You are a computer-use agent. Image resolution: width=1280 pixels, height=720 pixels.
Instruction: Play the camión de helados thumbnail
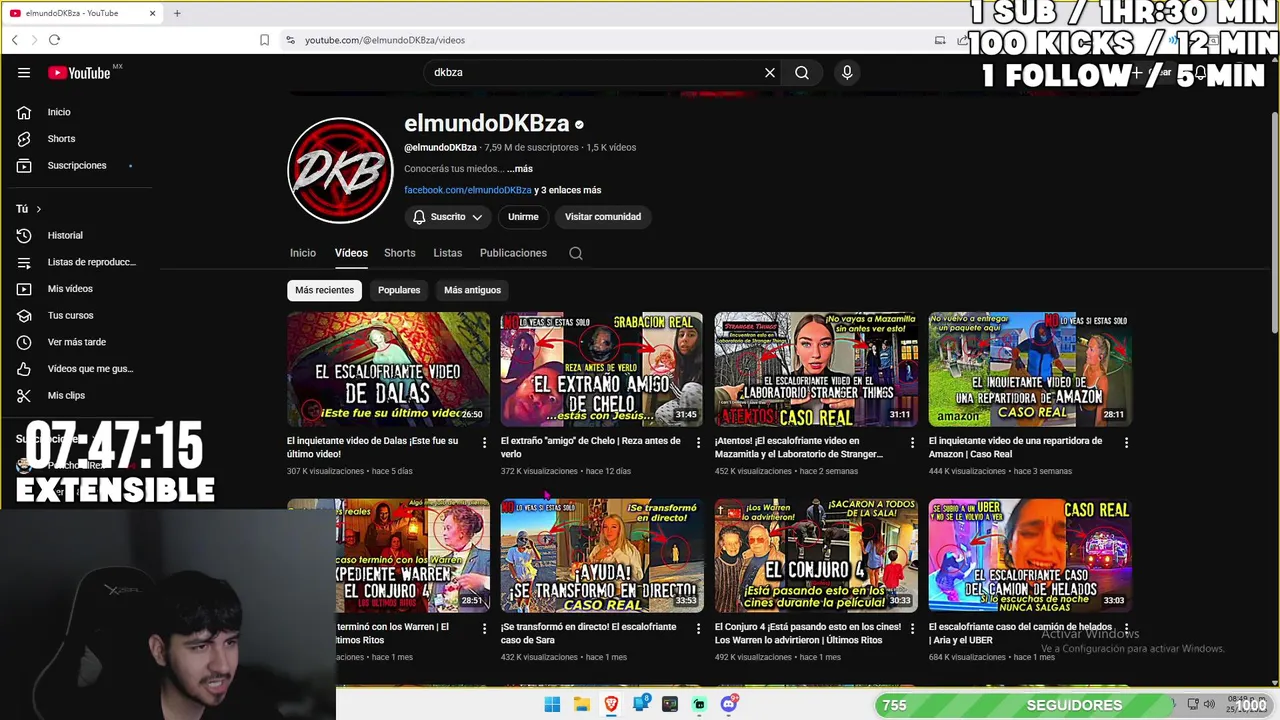[1030, 555]
